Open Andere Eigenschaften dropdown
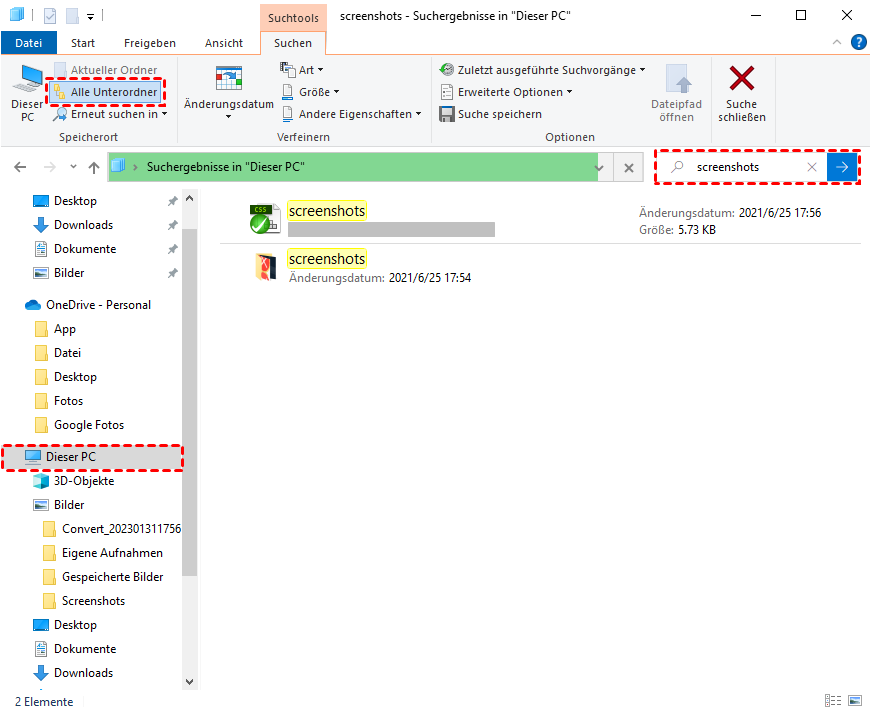 [x=352, y=114]
